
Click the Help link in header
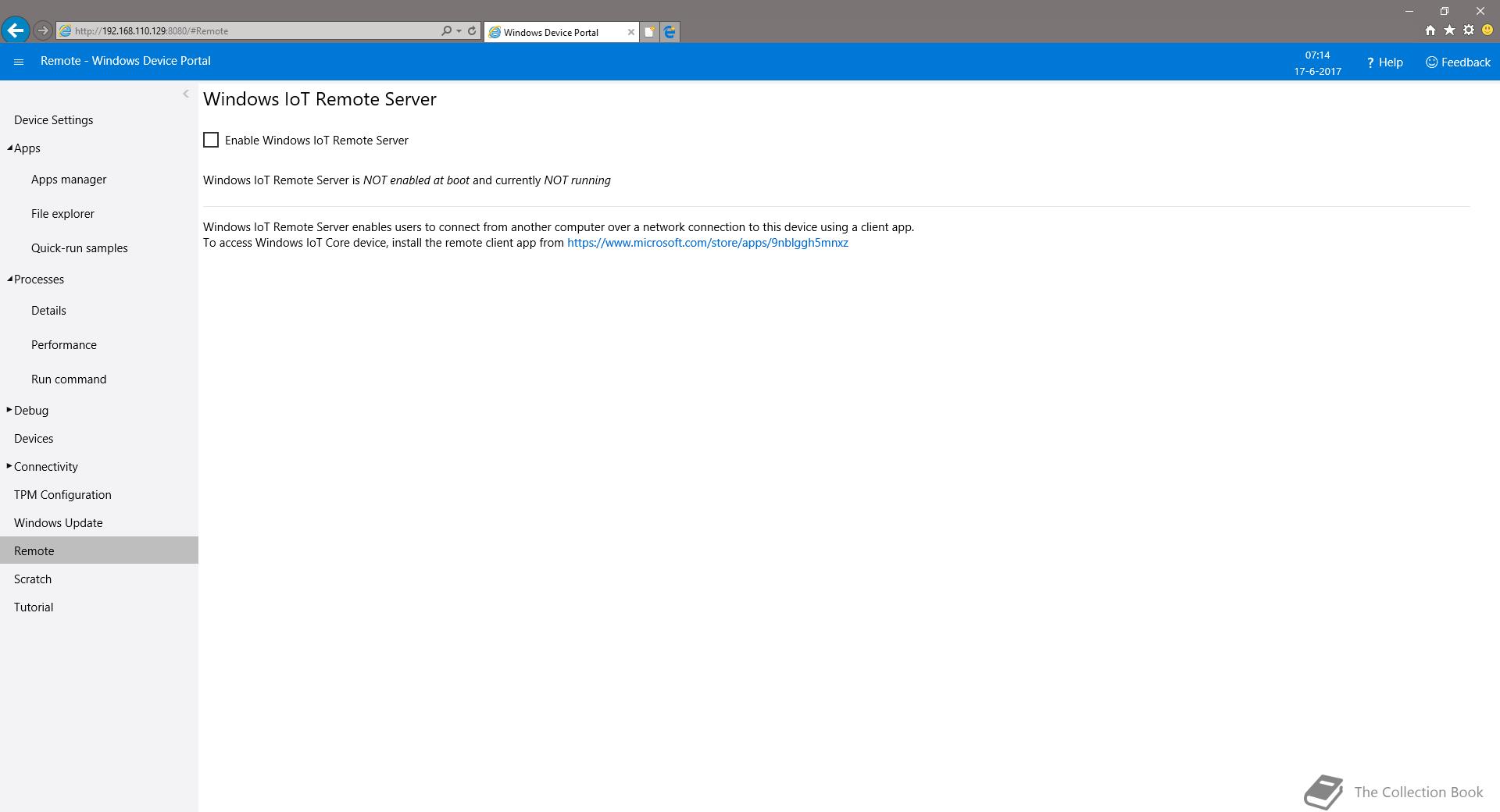point(1384,62)
